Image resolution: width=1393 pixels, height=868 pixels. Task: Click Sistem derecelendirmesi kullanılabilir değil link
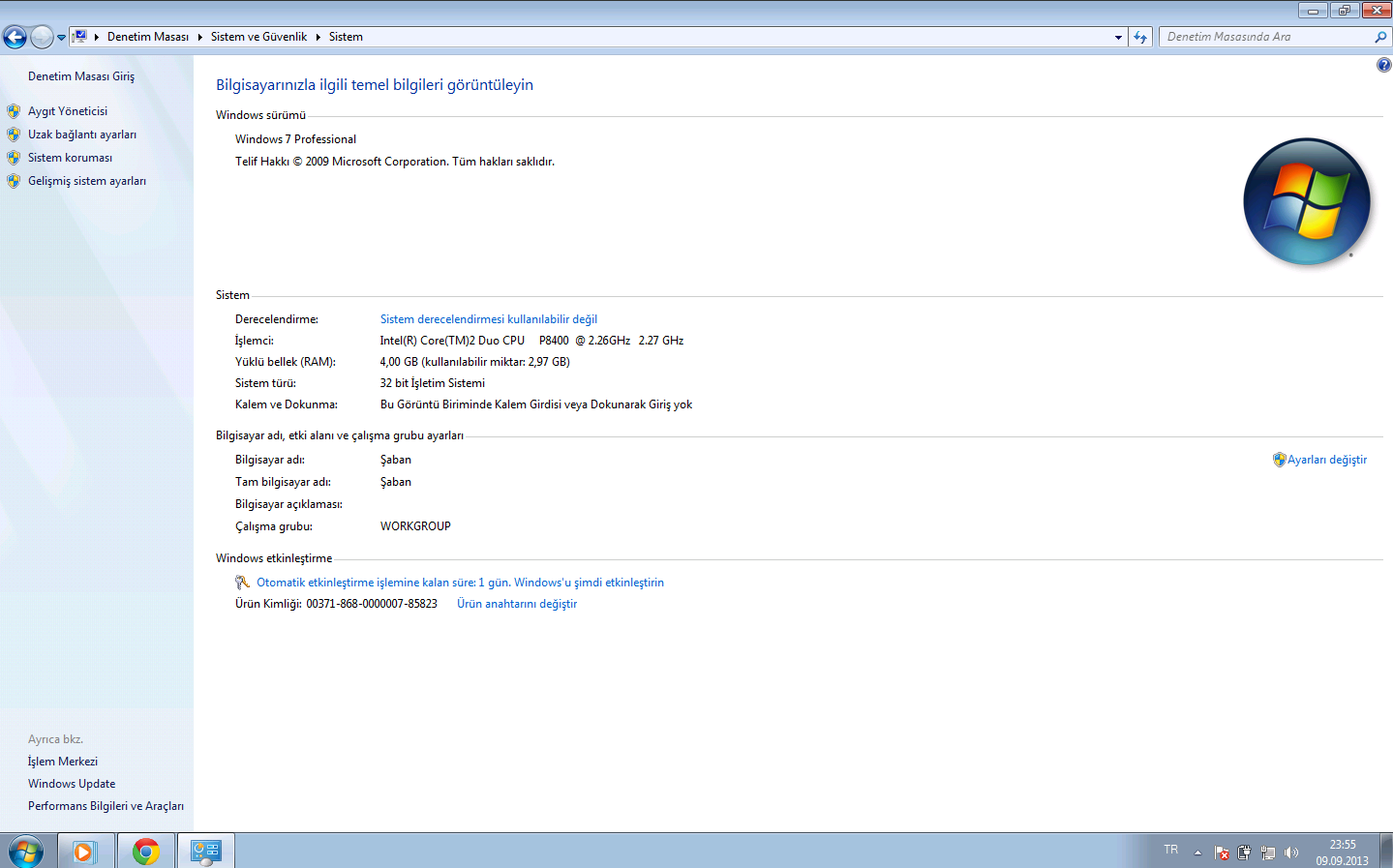[x=489, y=319]
